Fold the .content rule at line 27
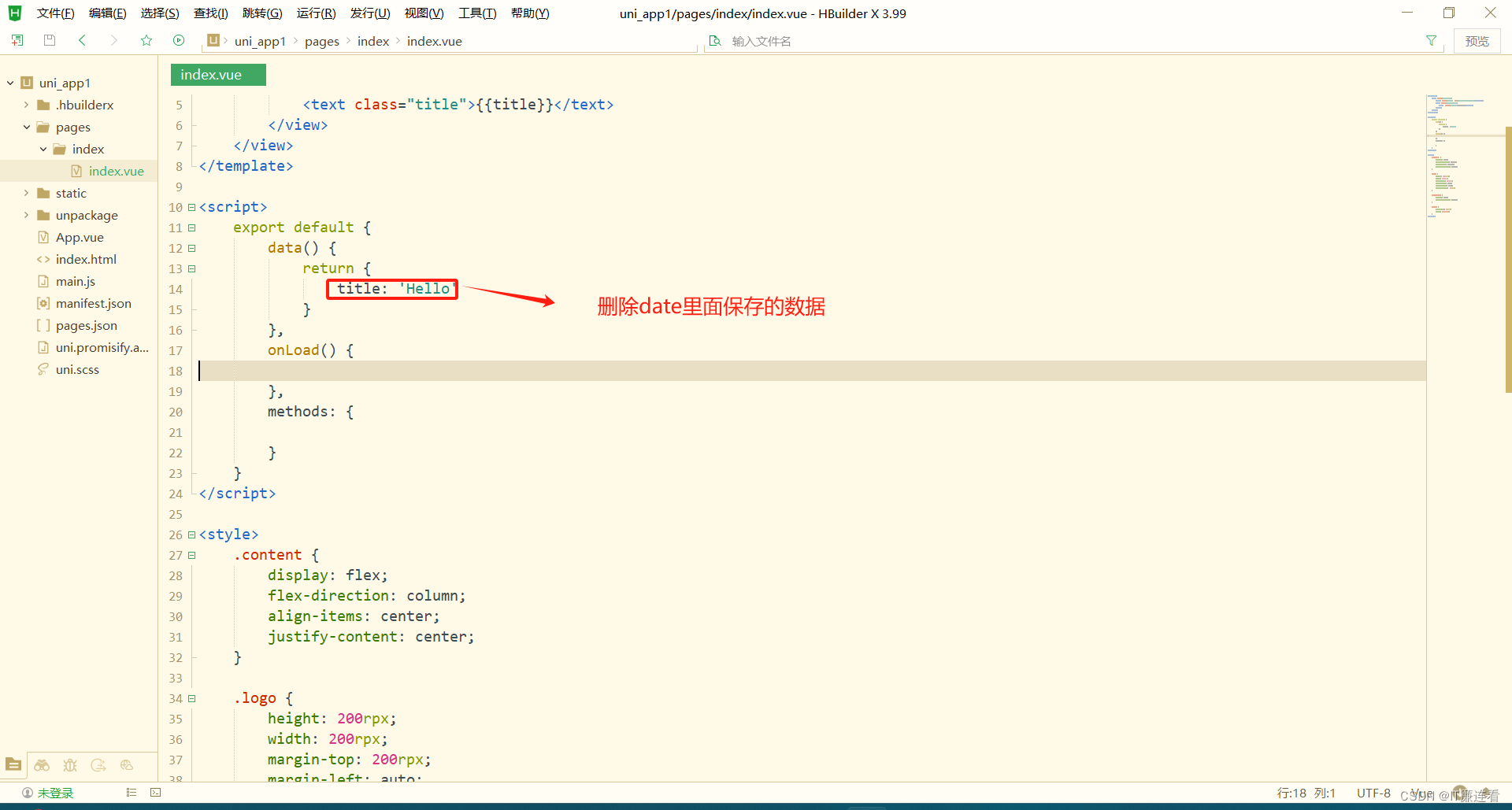 (x=191, y=555)
